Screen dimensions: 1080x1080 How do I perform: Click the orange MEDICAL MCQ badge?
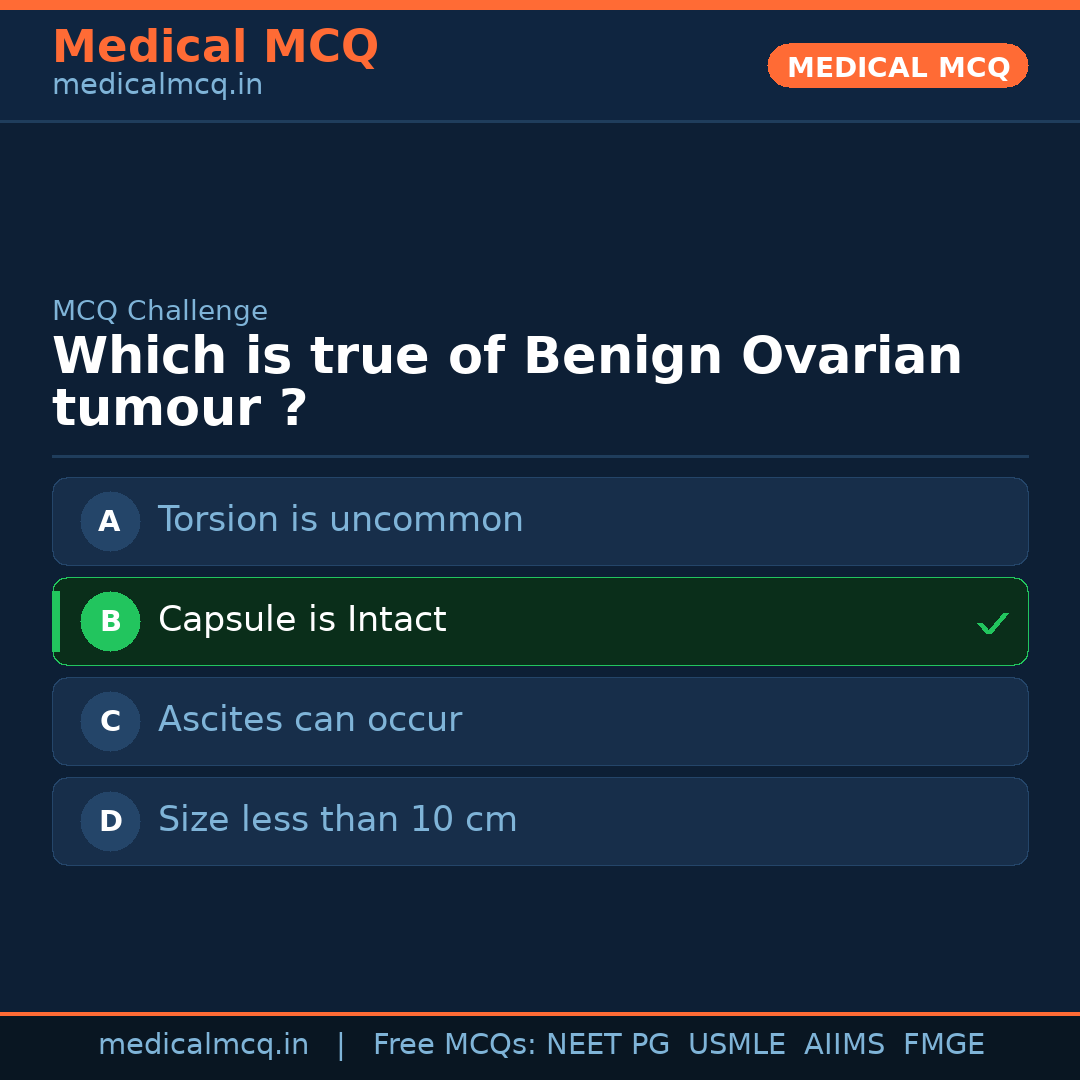897,66
